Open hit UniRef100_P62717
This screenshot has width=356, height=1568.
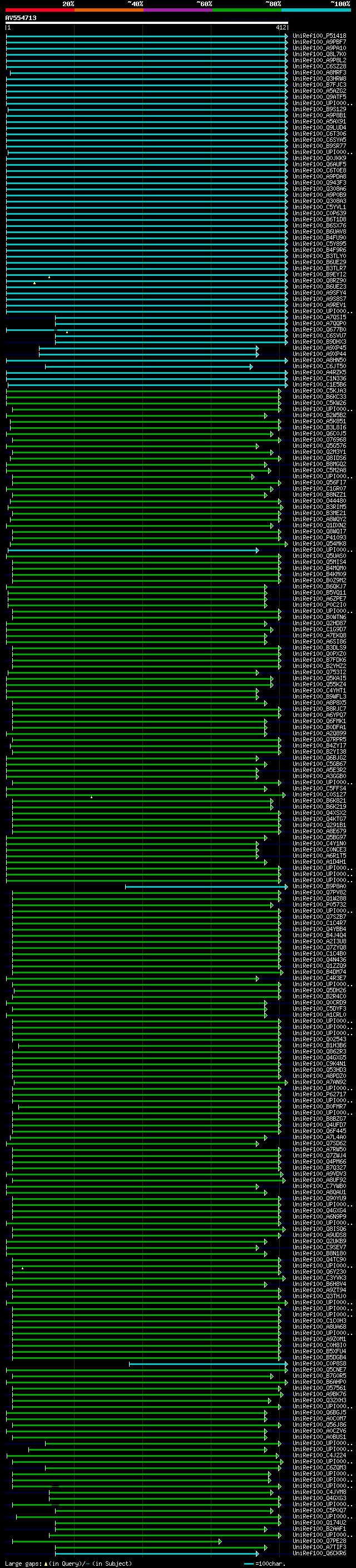click(x=319, y=1095)
